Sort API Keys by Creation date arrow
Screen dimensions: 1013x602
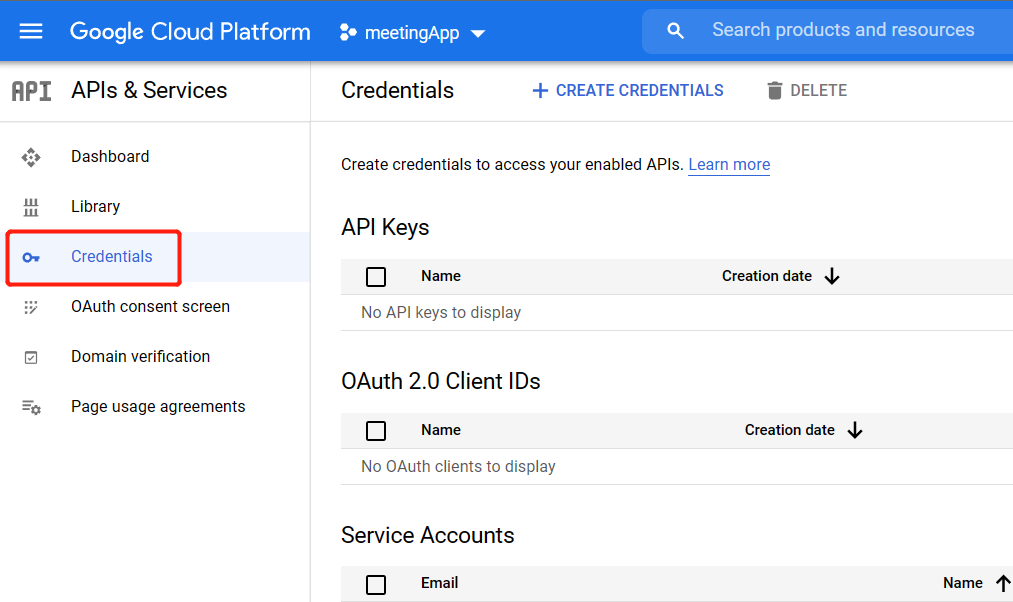tap(832, 277)
